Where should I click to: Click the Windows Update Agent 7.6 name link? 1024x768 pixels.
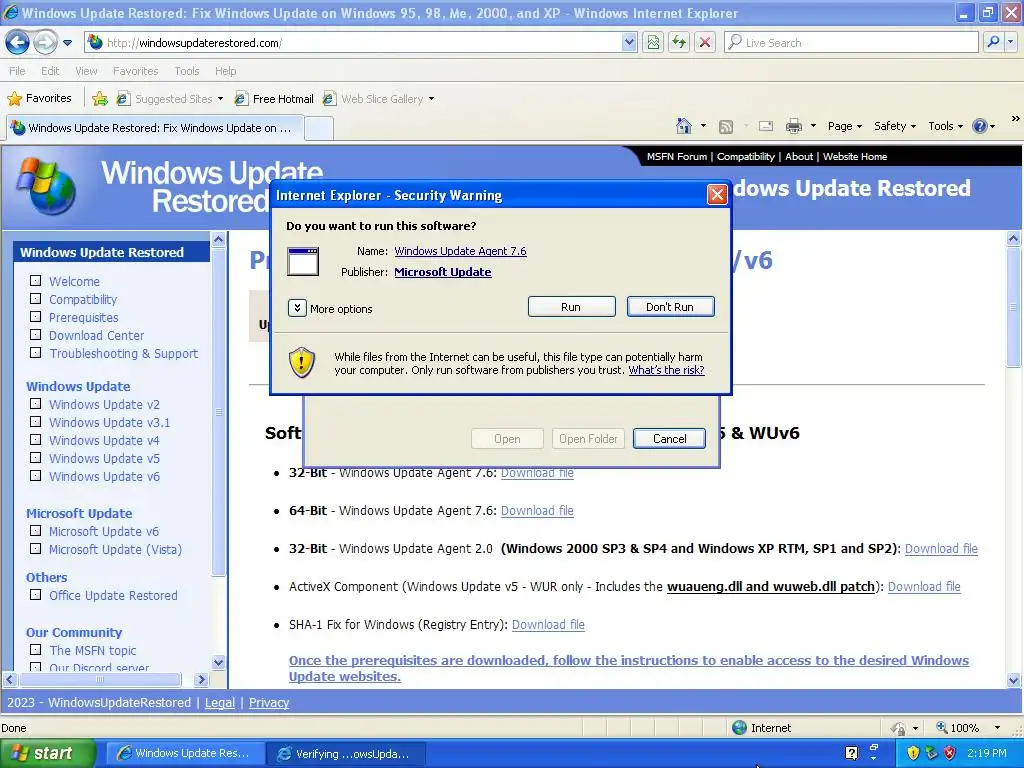[460, 251]
